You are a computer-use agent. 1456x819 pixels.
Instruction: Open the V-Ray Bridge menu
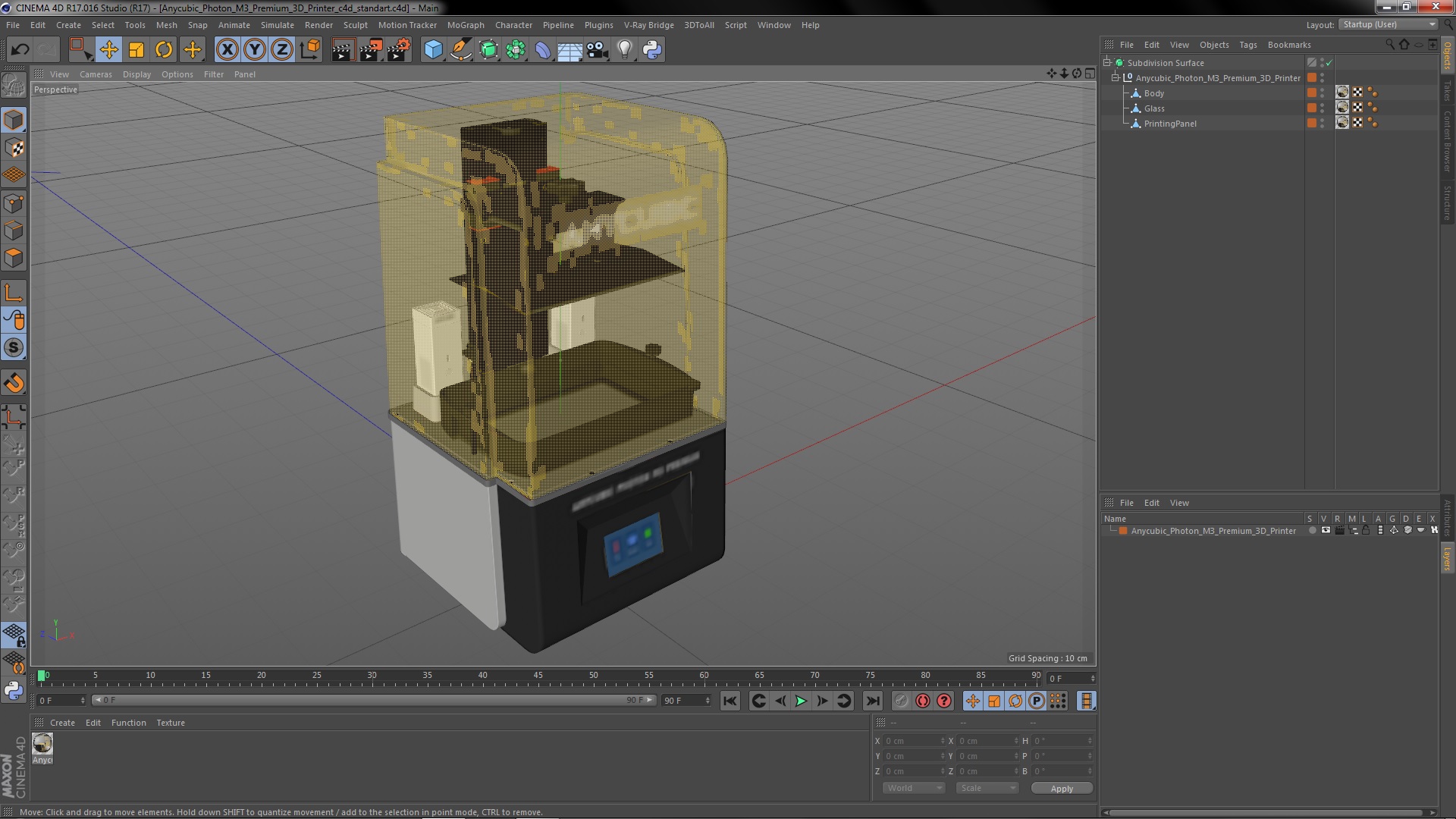(648, 25)
